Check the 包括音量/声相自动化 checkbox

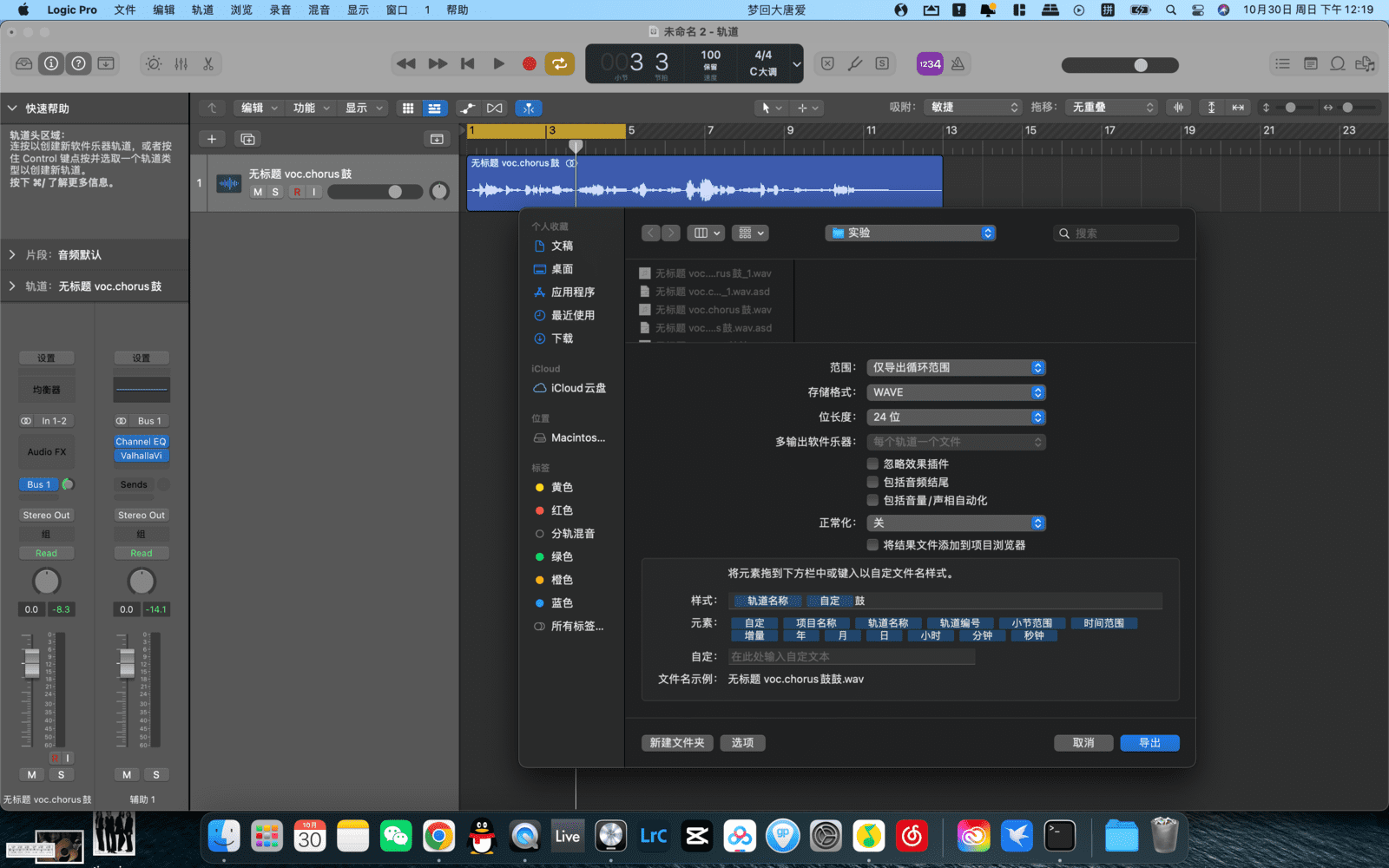pyautogui.click(x=873, y=500)
